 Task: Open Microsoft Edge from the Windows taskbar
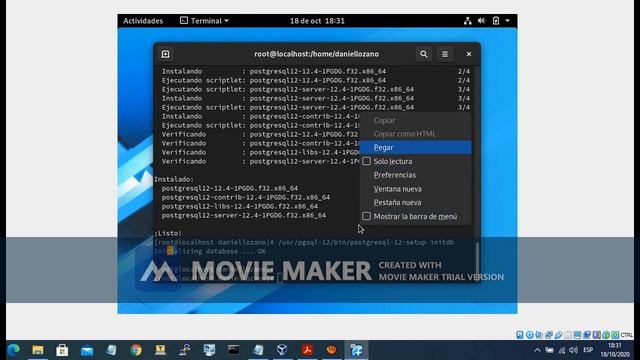(x=13, y=350)
